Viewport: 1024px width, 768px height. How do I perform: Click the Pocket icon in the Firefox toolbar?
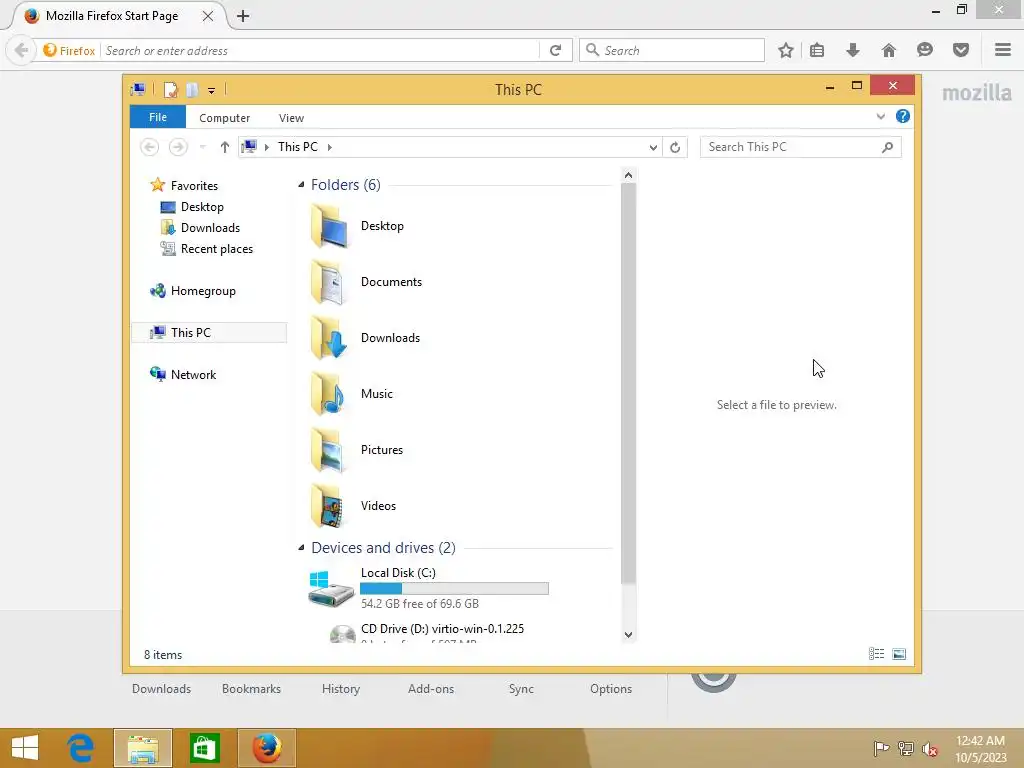click(961, 50)
